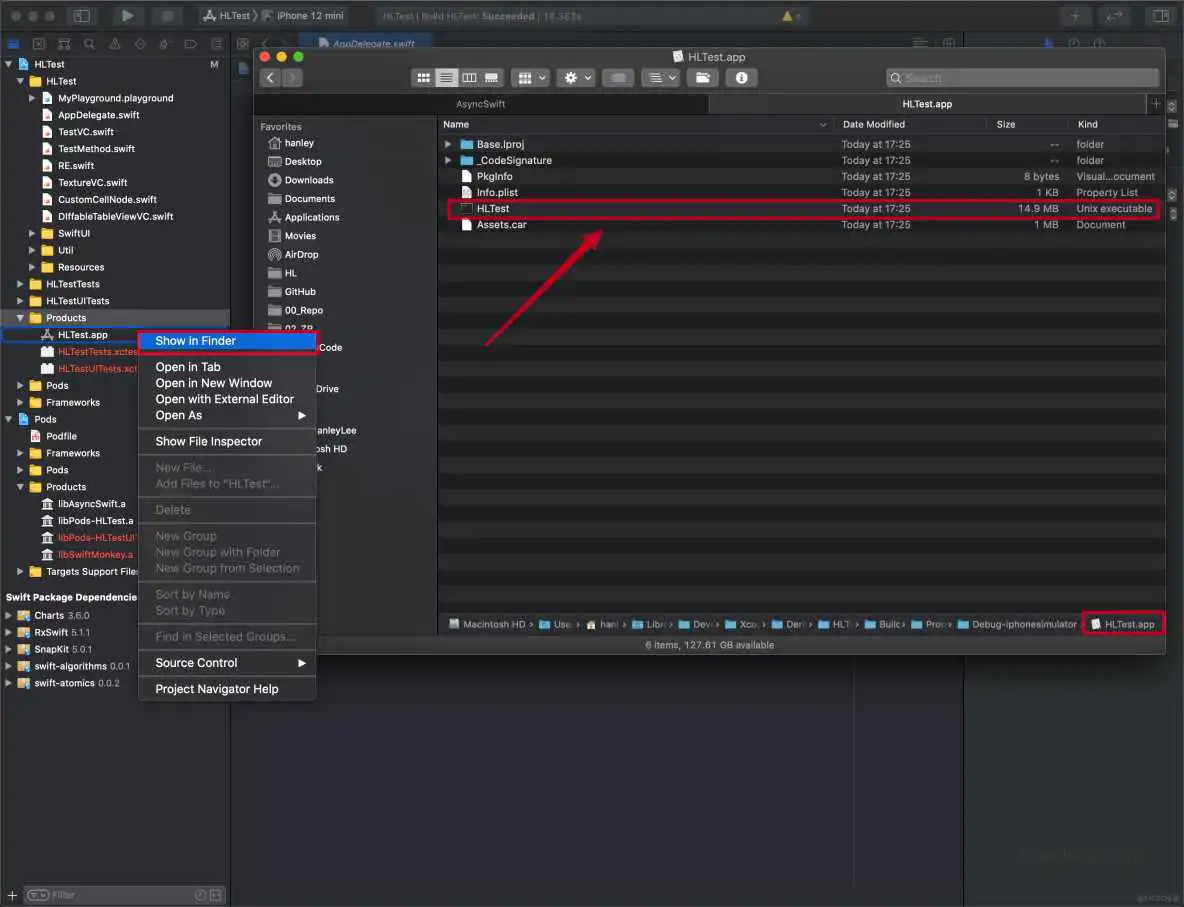The image size is (1184, 907).
Task: Click the Finder search field
Action: tap(1022, 78)
